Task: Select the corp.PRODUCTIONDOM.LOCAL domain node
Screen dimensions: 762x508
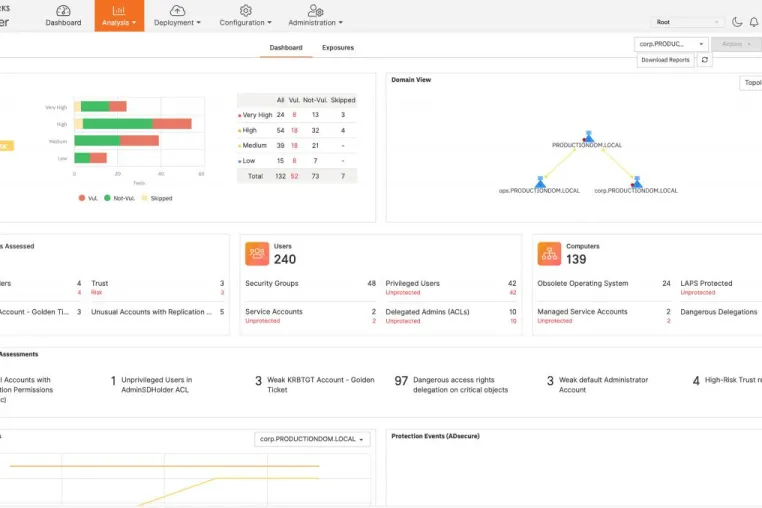Action: coord(637,182)
